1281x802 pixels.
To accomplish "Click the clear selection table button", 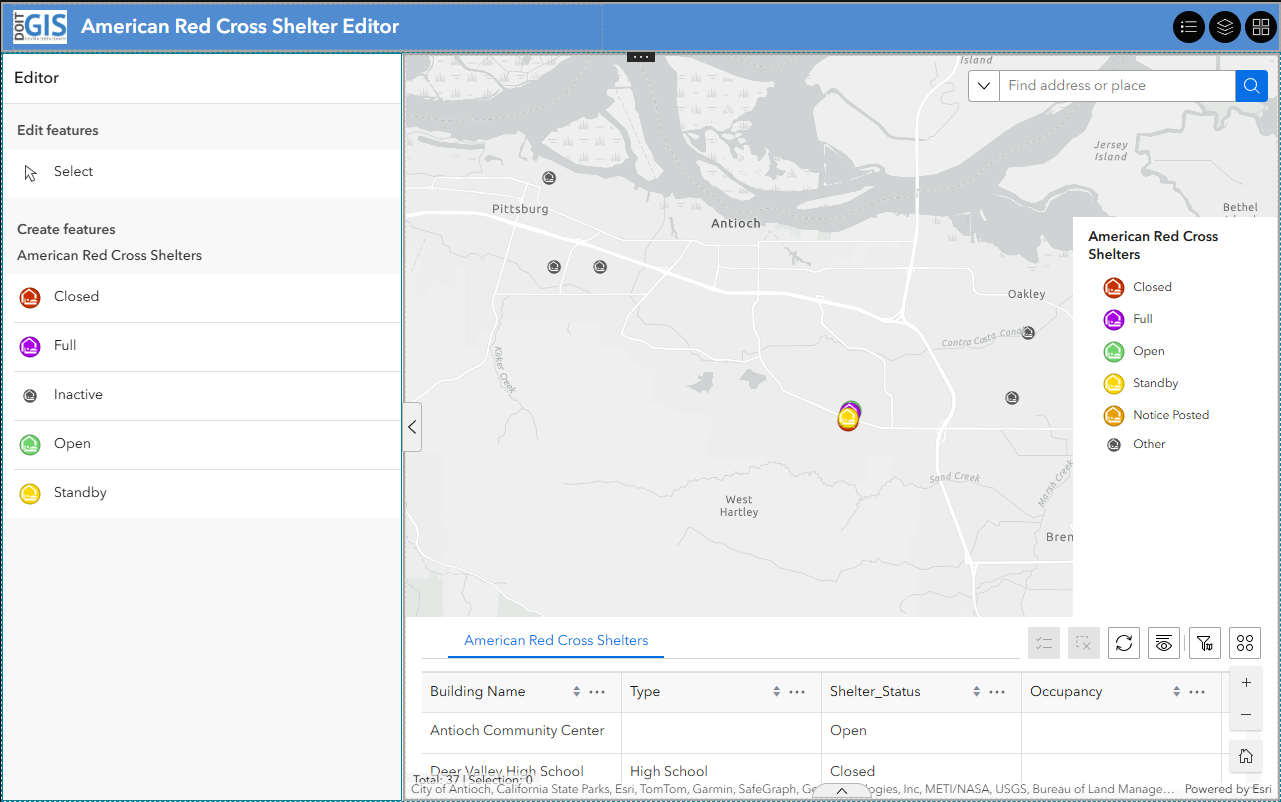I will (1084, 643).
